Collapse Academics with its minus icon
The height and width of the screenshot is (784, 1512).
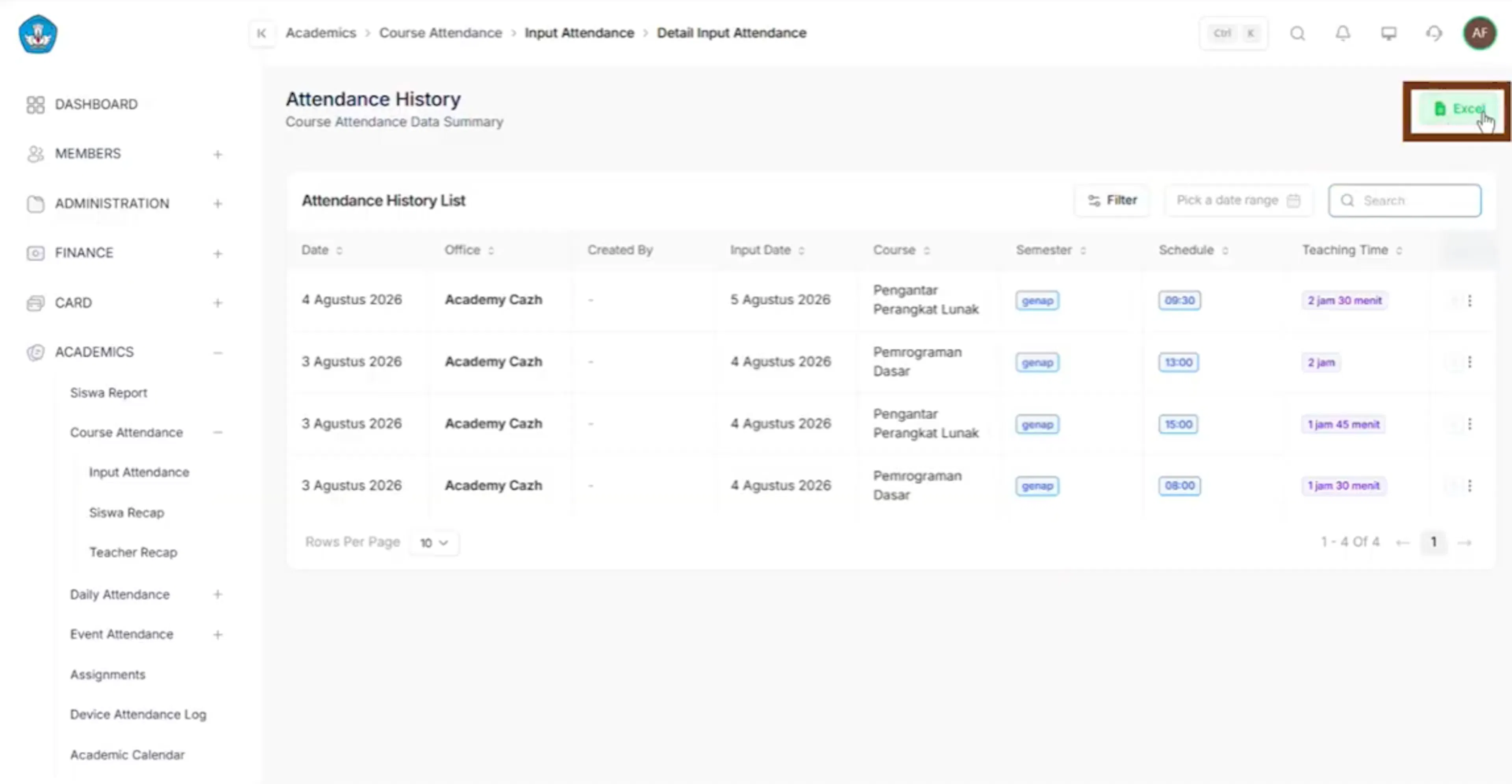218,353
